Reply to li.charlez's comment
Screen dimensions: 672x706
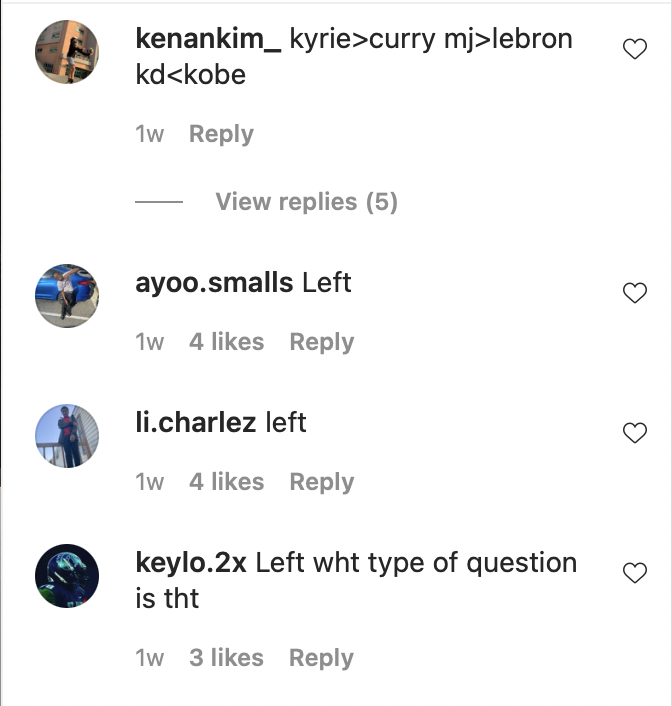(321, 482)
